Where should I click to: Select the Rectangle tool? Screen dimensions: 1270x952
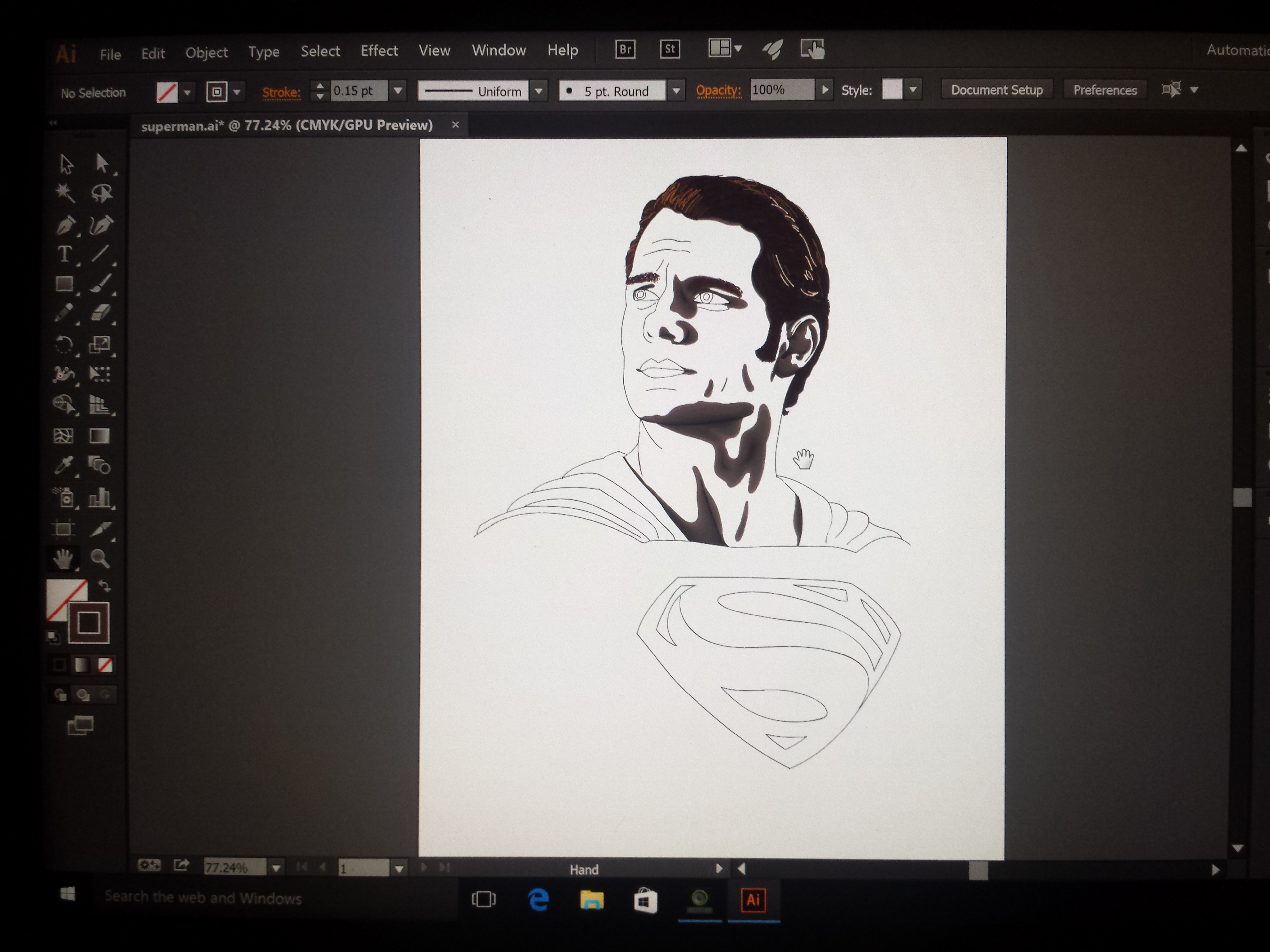tap(64, 284)
